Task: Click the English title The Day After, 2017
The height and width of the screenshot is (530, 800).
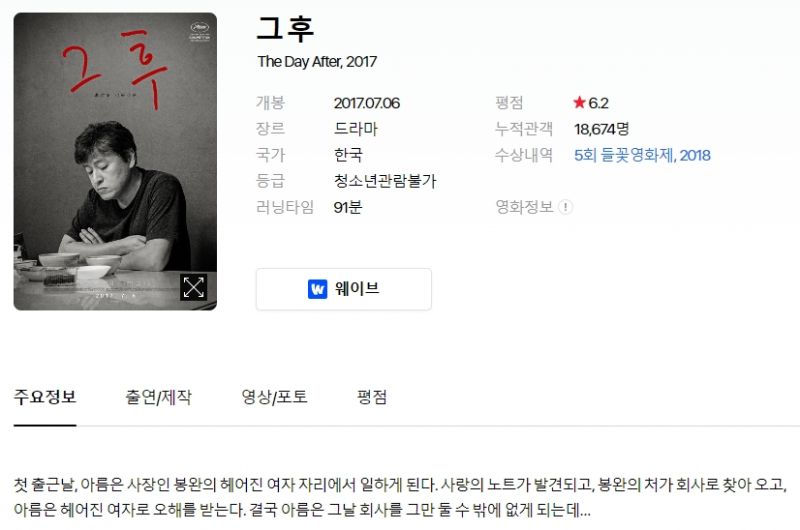Action: coord(317,62)
